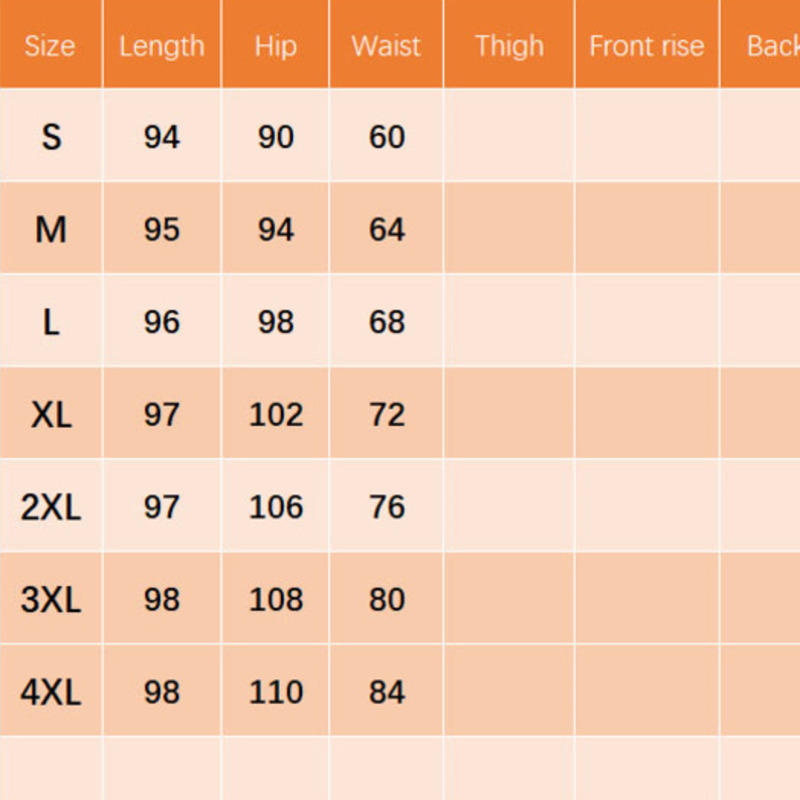The height and width of the screenshot is (800, 800).
Task: Click the Front rise column header
Action: (646, 46)
